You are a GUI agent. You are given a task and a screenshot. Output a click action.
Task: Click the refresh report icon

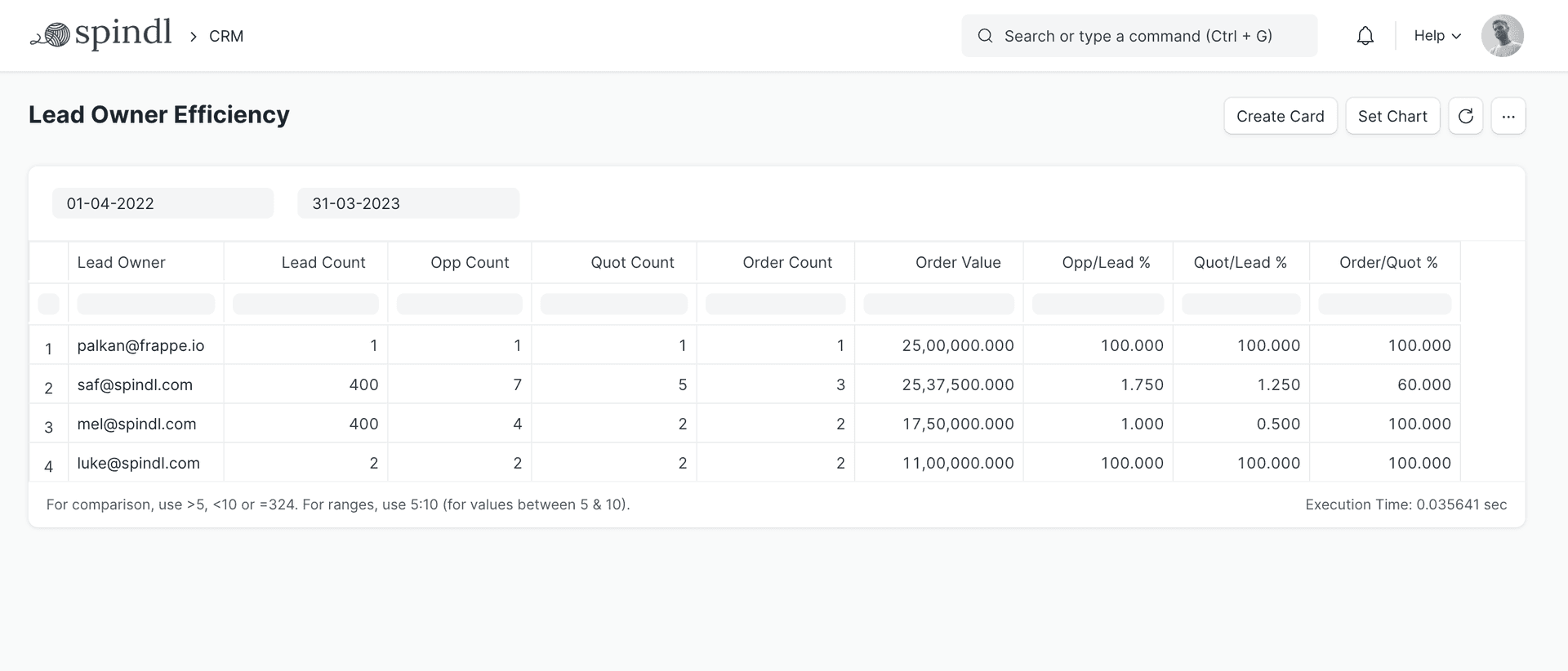point(1465,116)
